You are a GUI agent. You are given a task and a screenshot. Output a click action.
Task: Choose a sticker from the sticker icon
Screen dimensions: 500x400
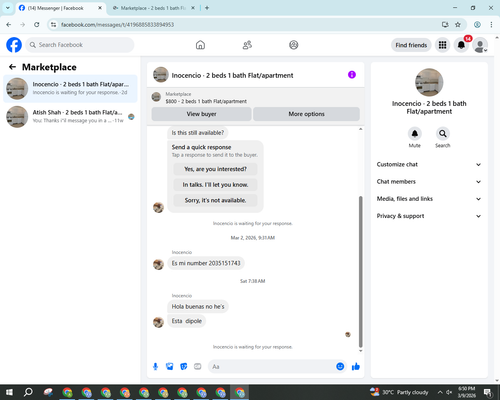(x=184, y=367)
